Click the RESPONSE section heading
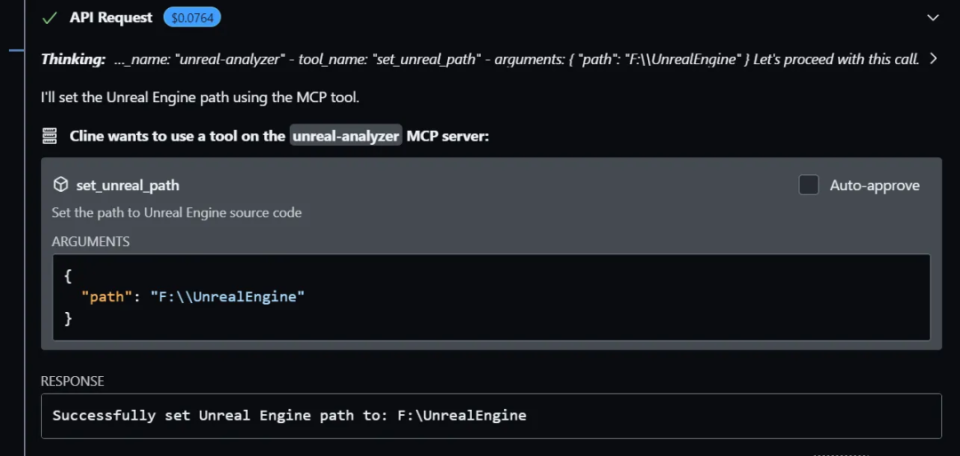Image resolution: width=960 pixels, height=456 pixels. pyautogui.click(x=72, y=381)
